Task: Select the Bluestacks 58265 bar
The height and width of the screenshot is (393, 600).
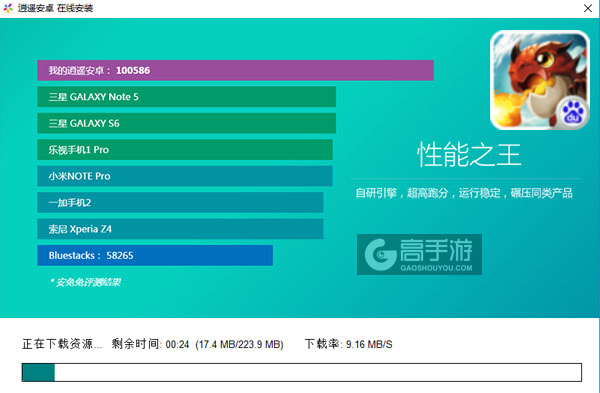Action: pyautogui.click(x=155, y=255)
